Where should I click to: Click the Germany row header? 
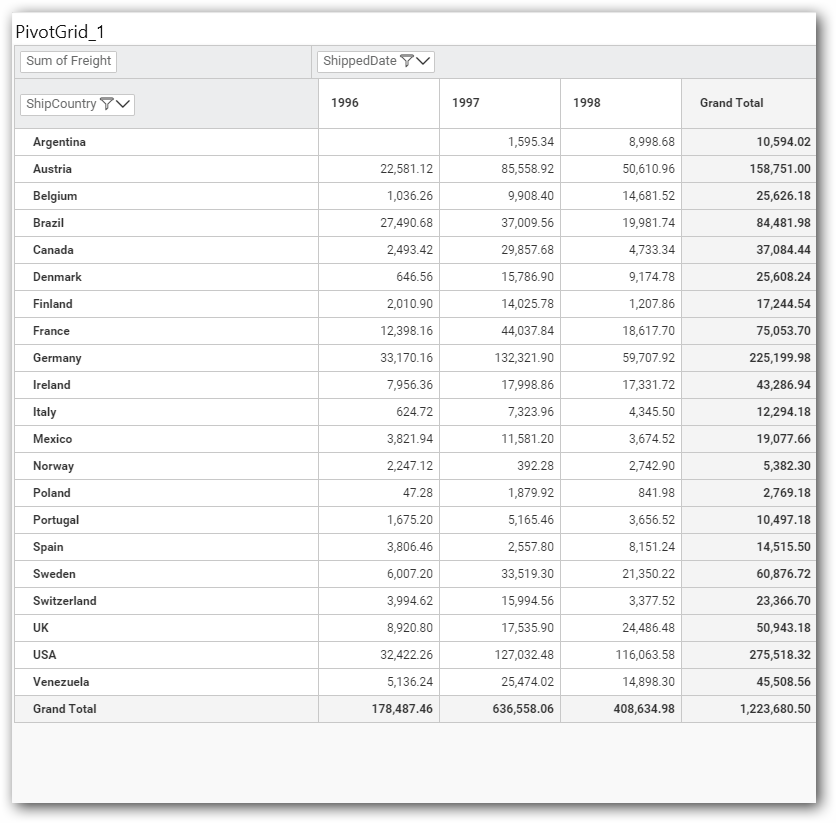[x=57, y=358]
